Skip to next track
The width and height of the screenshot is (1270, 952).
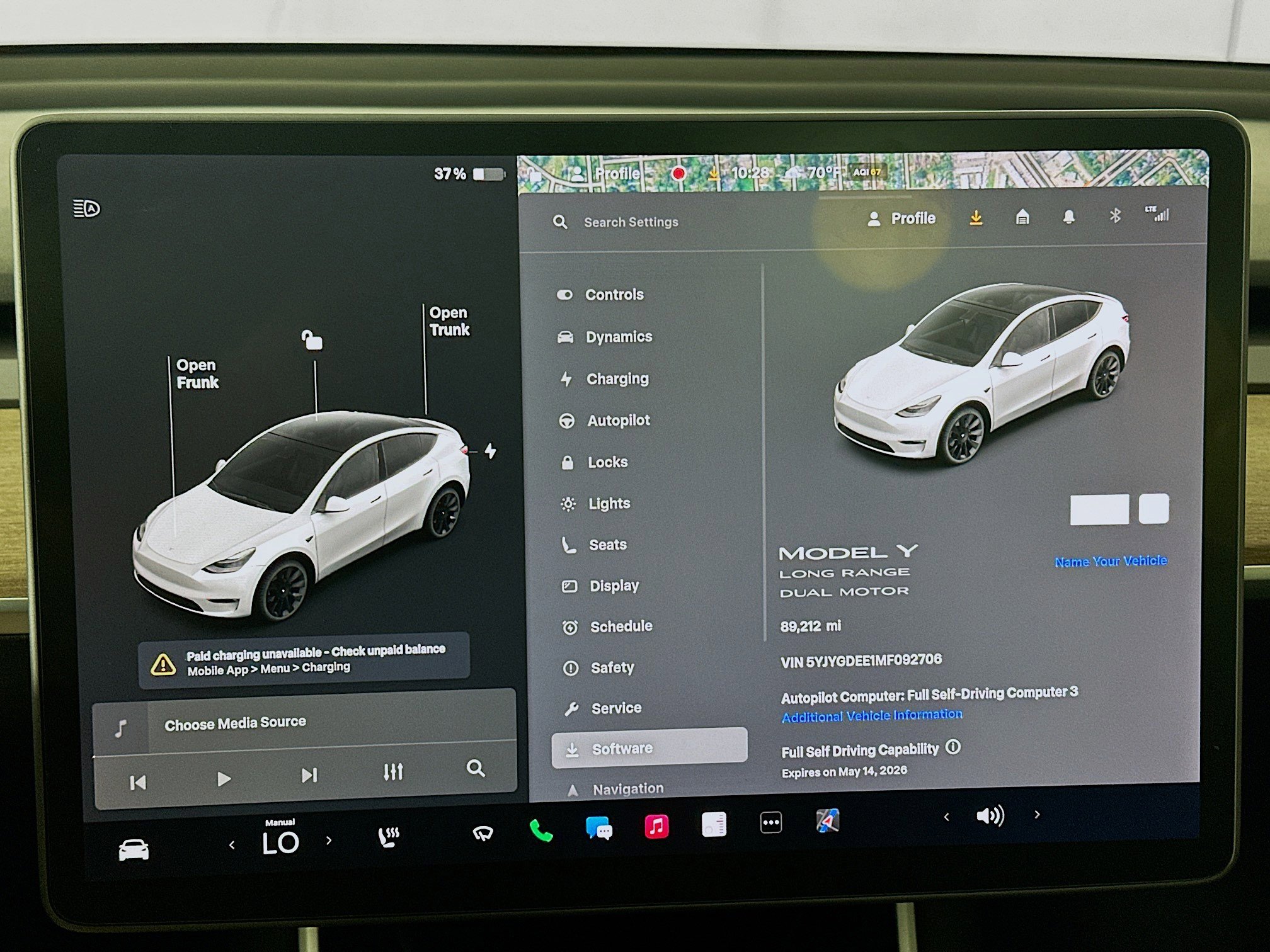click(x=309, y=775)
